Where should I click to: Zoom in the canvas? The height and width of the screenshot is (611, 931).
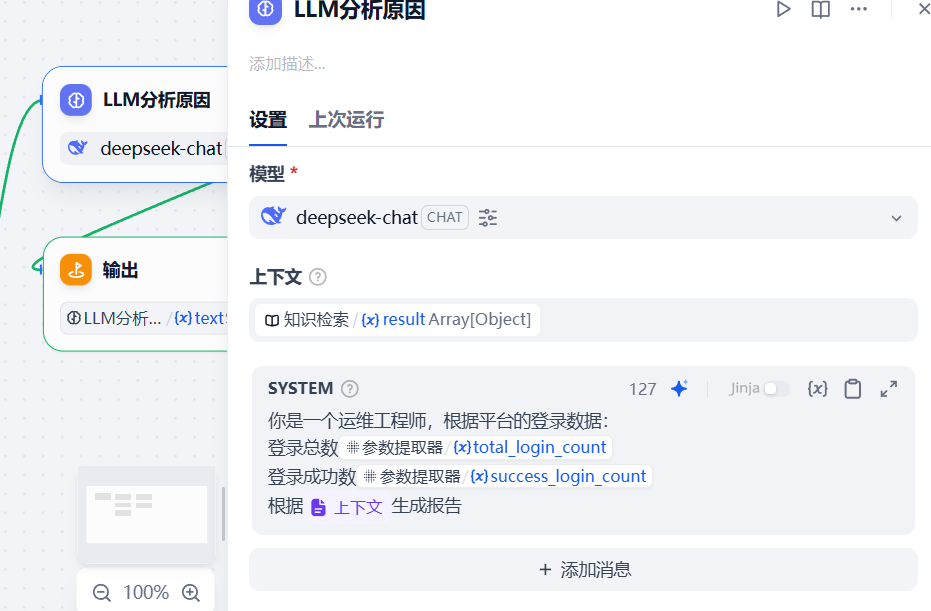[x=191, y=593]
